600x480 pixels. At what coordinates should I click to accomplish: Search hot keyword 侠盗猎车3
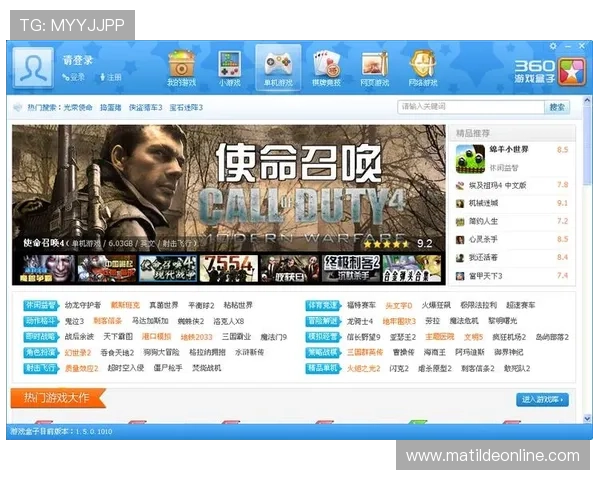click(x=145, y=108)
